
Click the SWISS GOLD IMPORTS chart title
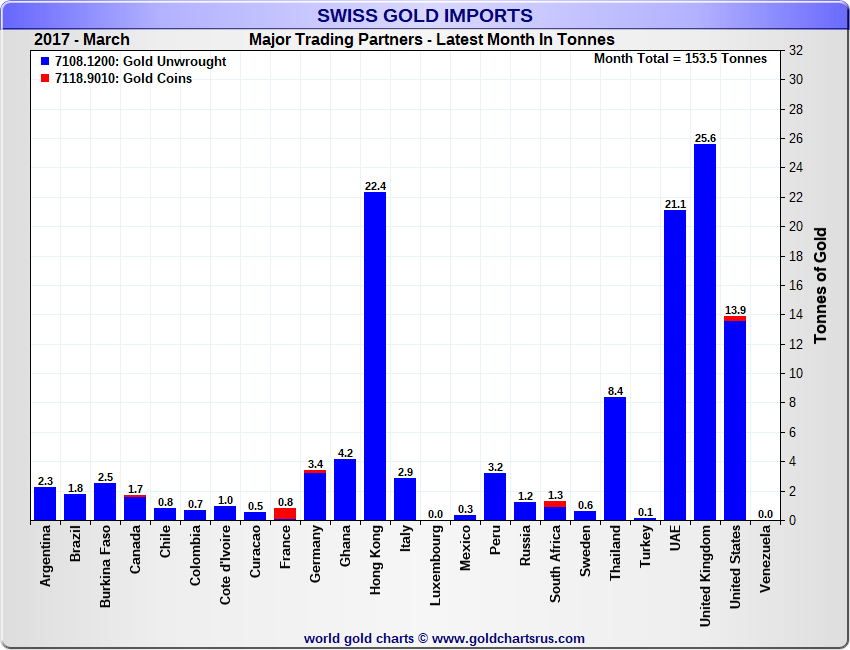[425, 15]
